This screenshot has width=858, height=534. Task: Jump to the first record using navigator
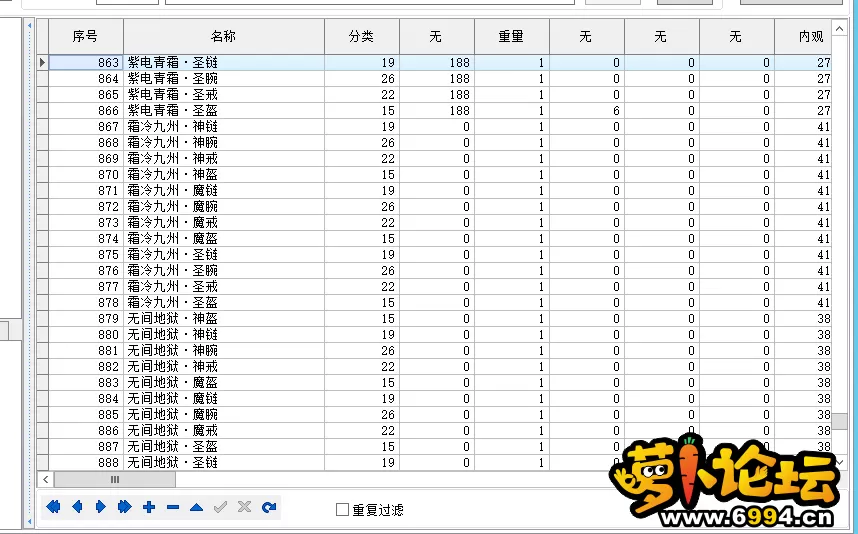(53, 507)
